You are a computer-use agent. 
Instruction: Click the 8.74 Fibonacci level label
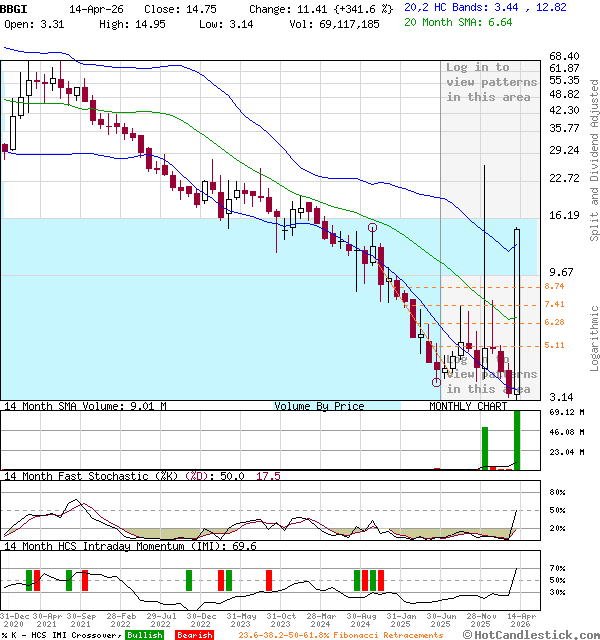tap(554, 286)
